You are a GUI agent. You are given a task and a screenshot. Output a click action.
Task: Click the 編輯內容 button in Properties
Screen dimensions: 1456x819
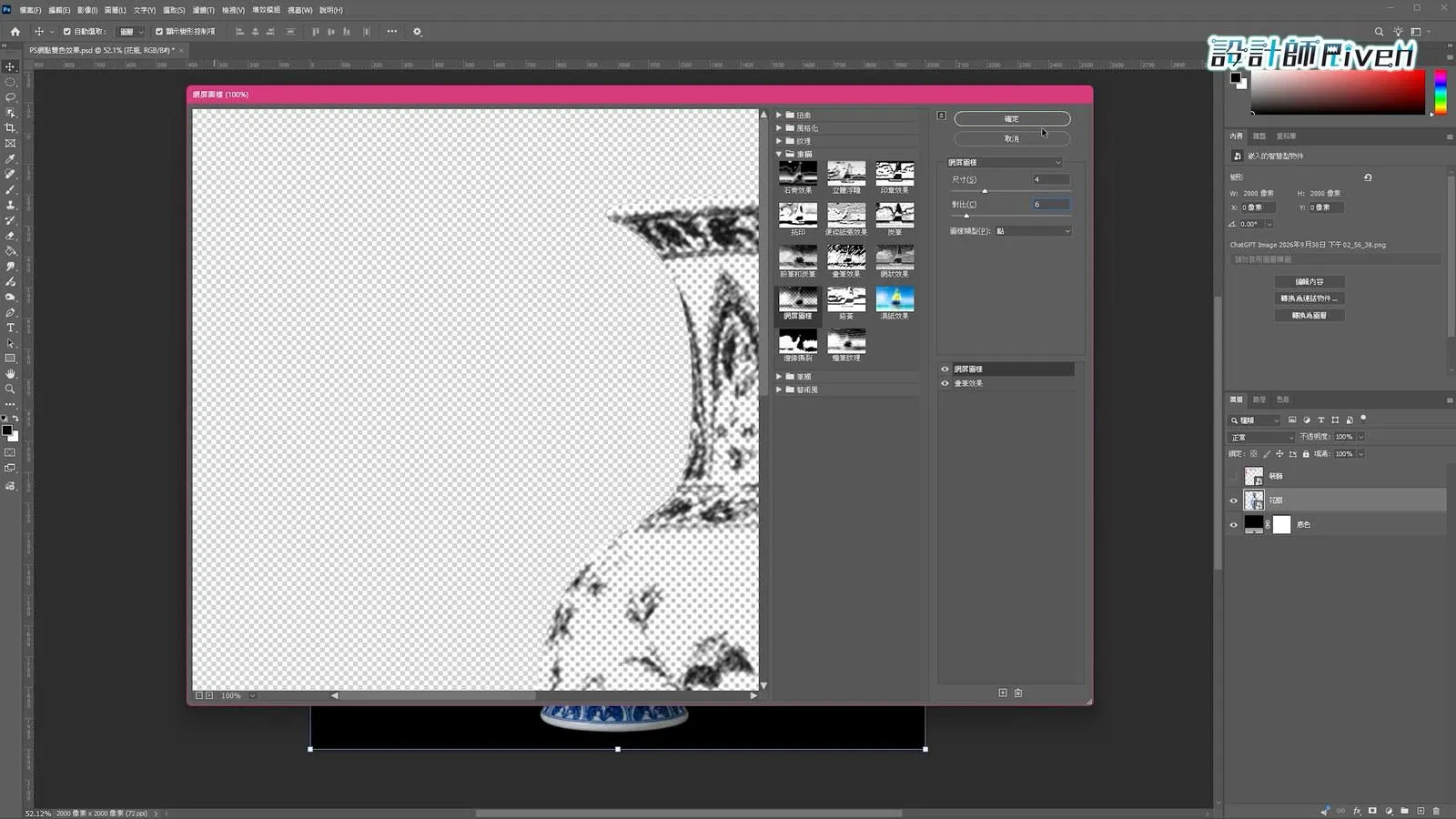[1309, 282]
